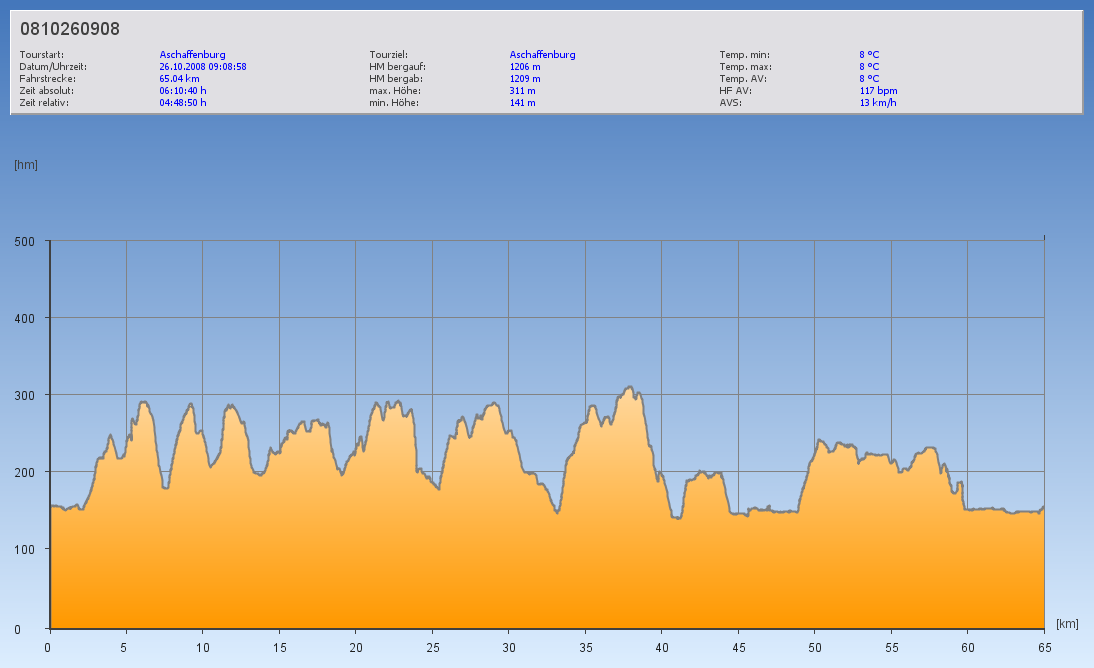Image resolution: width=1094 pixels, height=668 pixels.
Task: Select the max. Höhe value 311 m
Action: [522, 90]
